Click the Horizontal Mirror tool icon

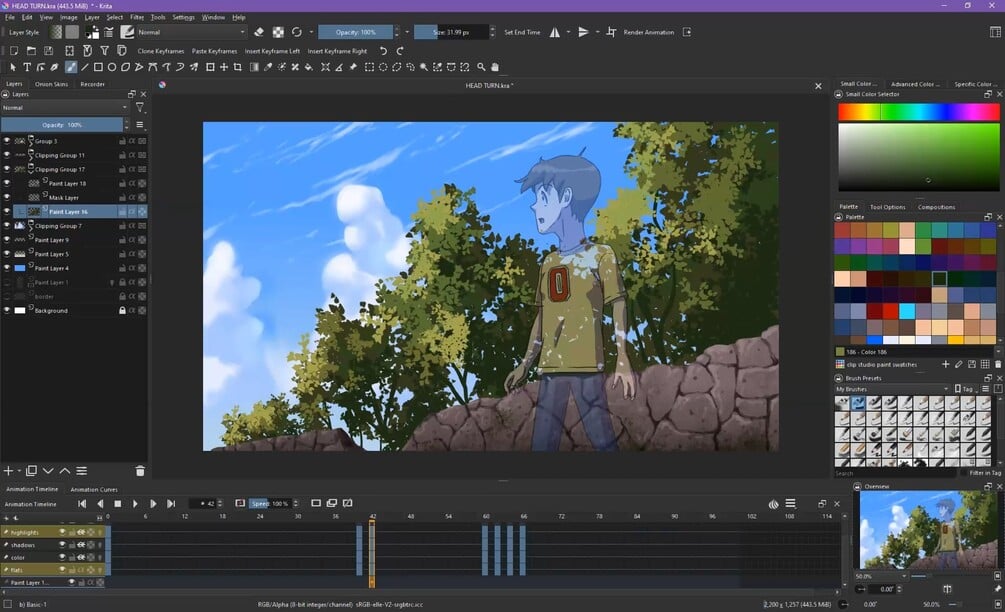[x=554, y=32]
